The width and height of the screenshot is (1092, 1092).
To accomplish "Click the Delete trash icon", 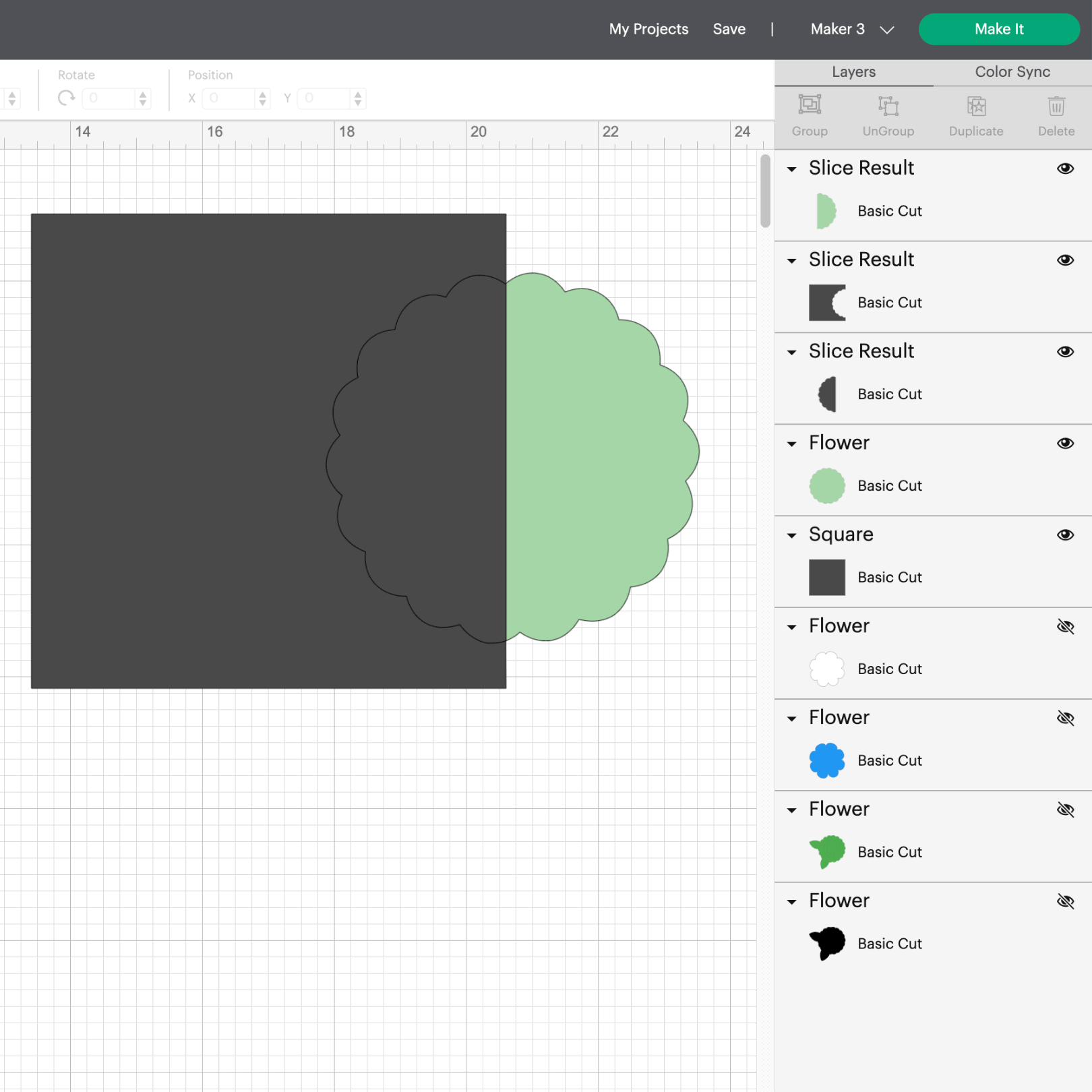I will coord(1056,106).
